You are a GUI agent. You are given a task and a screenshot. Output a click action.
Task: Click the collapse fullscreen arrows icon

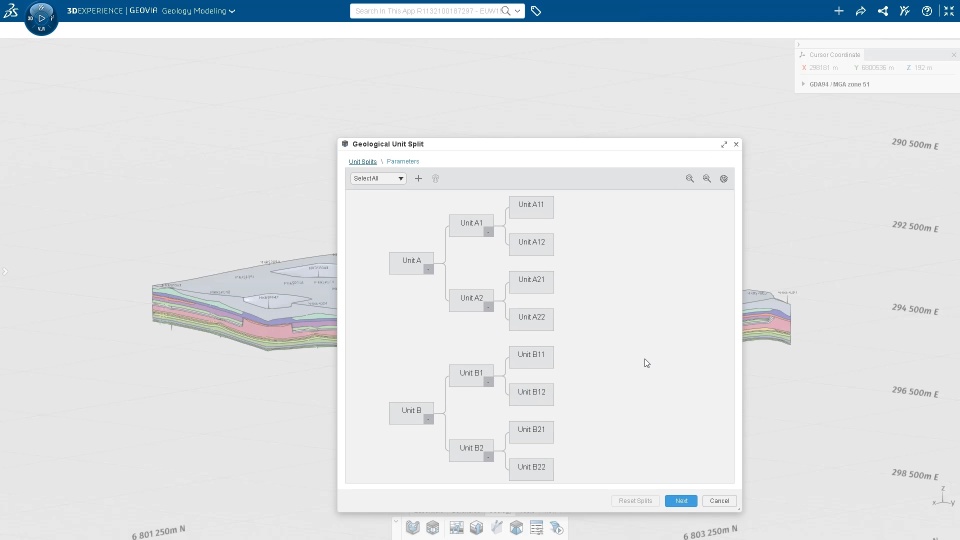(949, 11)
